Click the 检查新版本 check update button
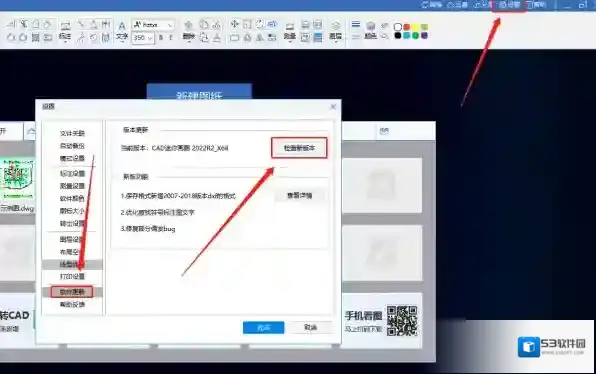596x374 pixels. tap(299, 148)
